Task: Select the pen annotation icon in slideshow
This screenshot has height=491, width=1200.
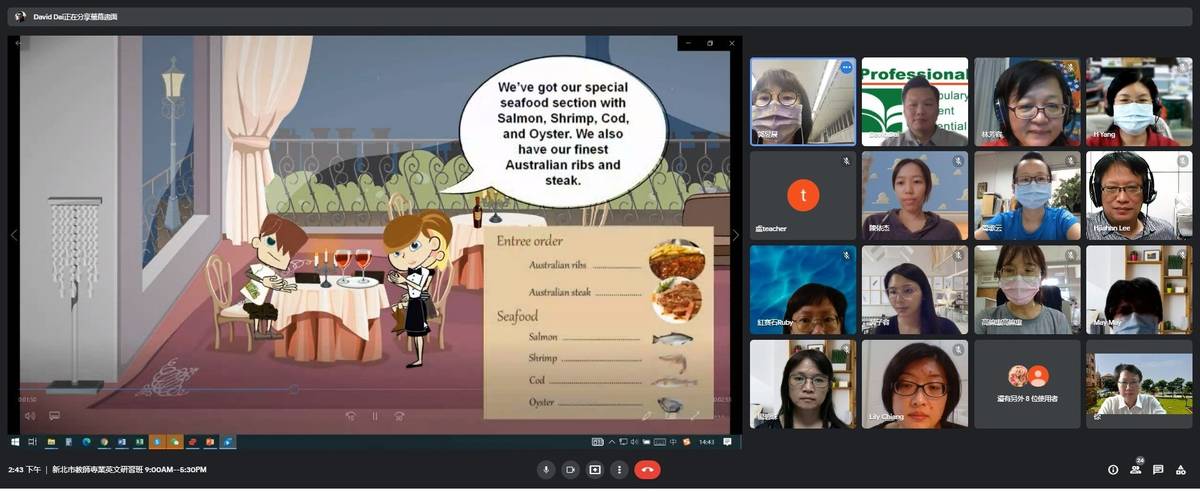Action: [x=646, y=416]
